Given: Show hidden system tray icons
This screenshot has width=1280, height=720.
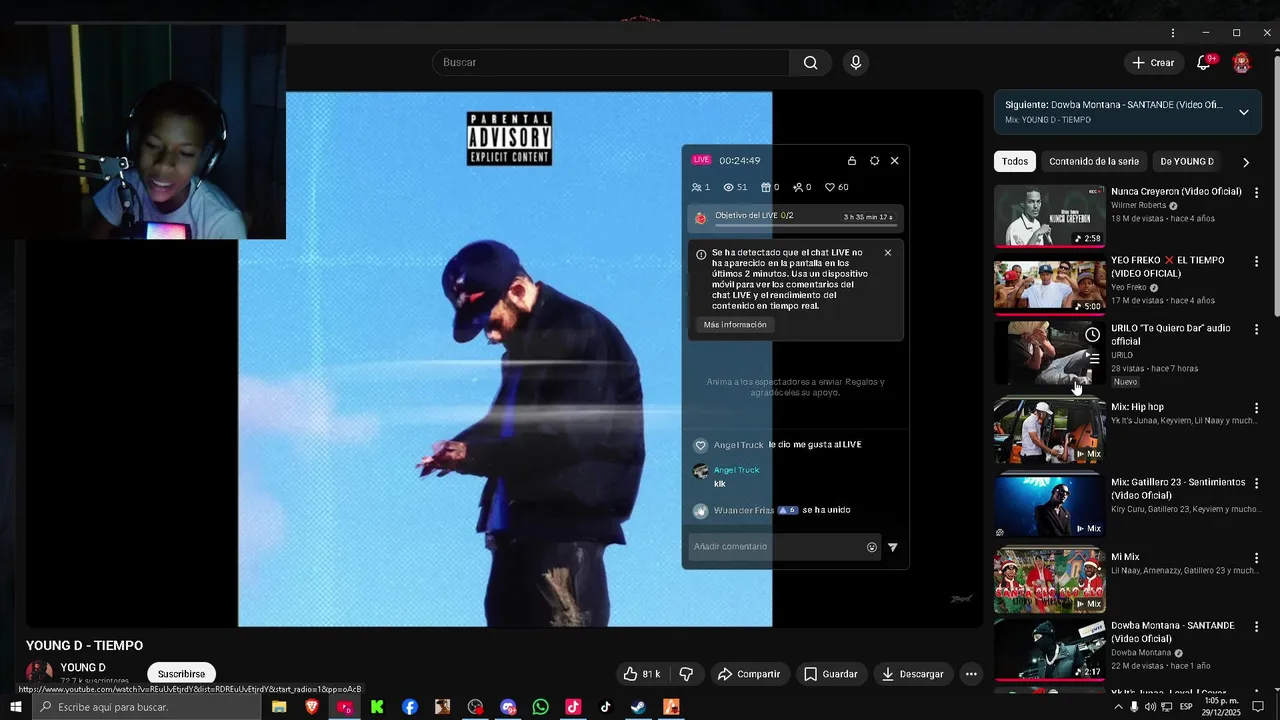Looking at the screenshot, I should coord(1118,707).
